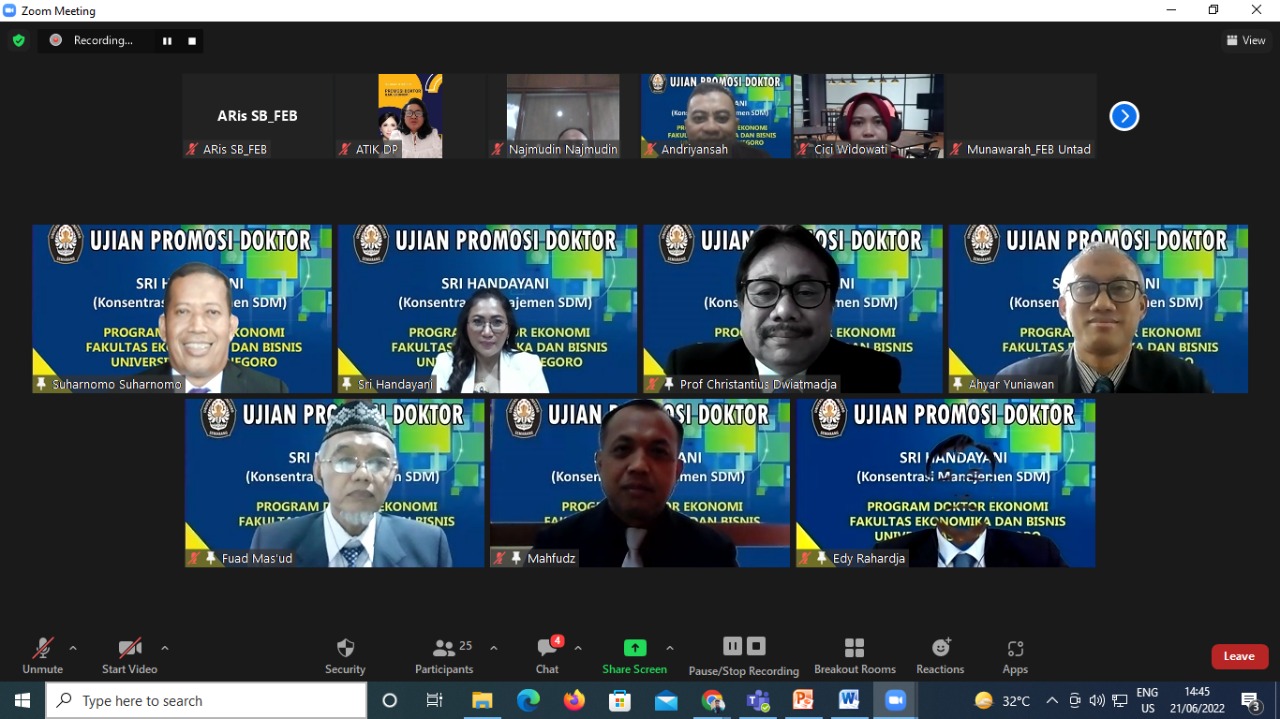The width and height of the screenshot is (1280, 719).
Task: Start Video with camera button
Action: (x=129, y=655)
